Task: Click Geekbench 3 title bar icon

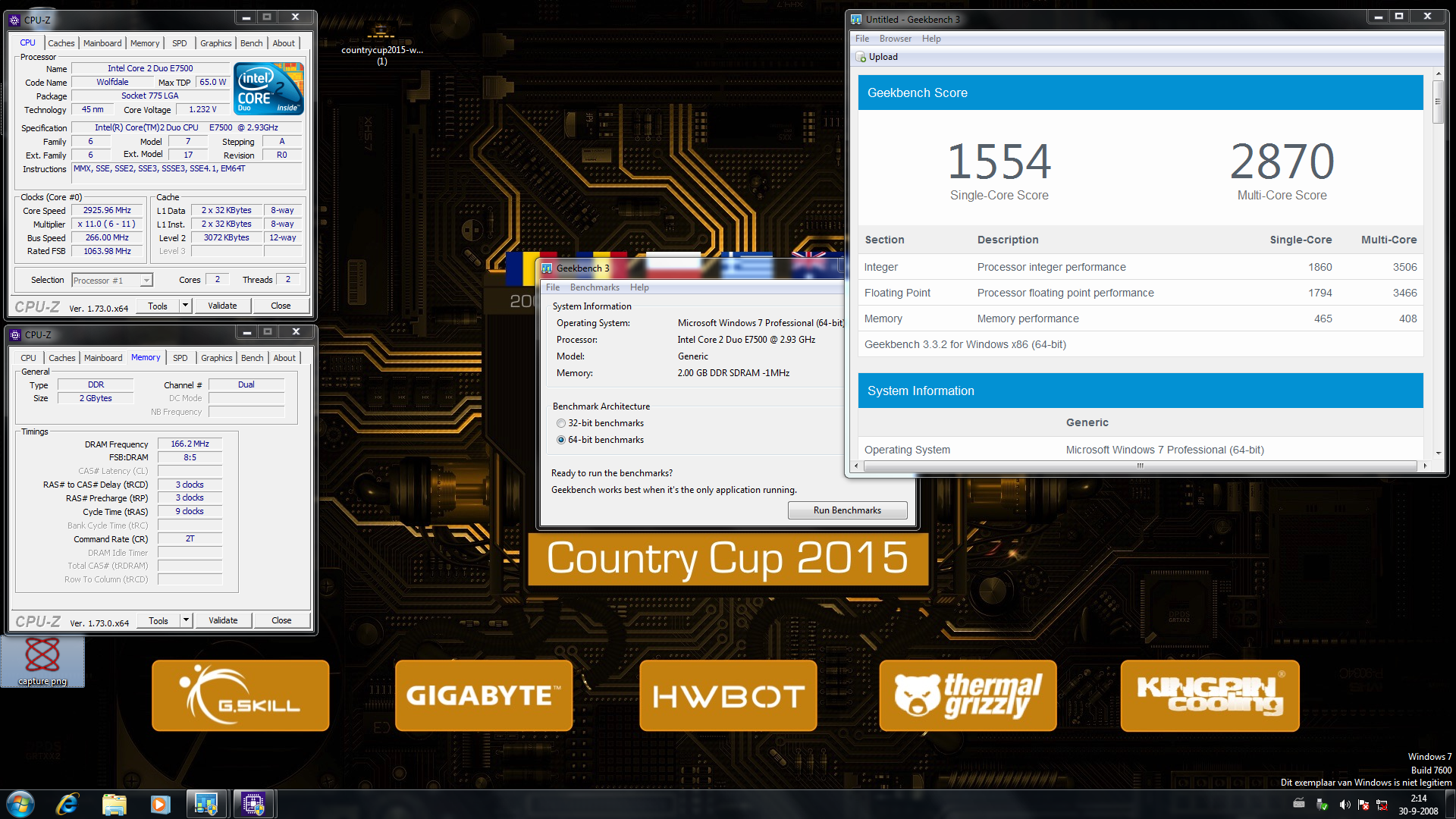Action: coord(547,268)
